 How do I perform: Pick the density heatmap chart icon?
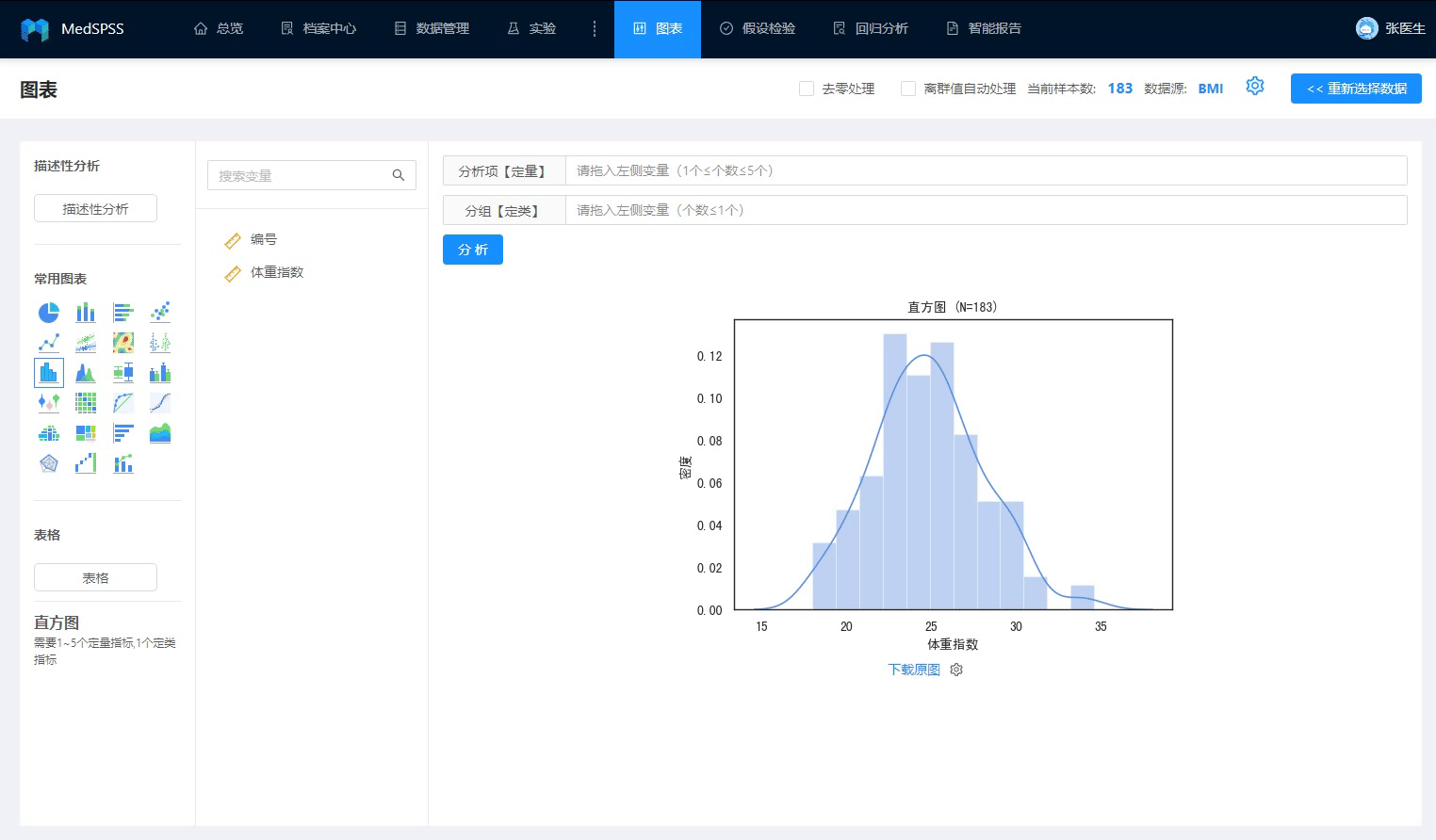point(123,343)
